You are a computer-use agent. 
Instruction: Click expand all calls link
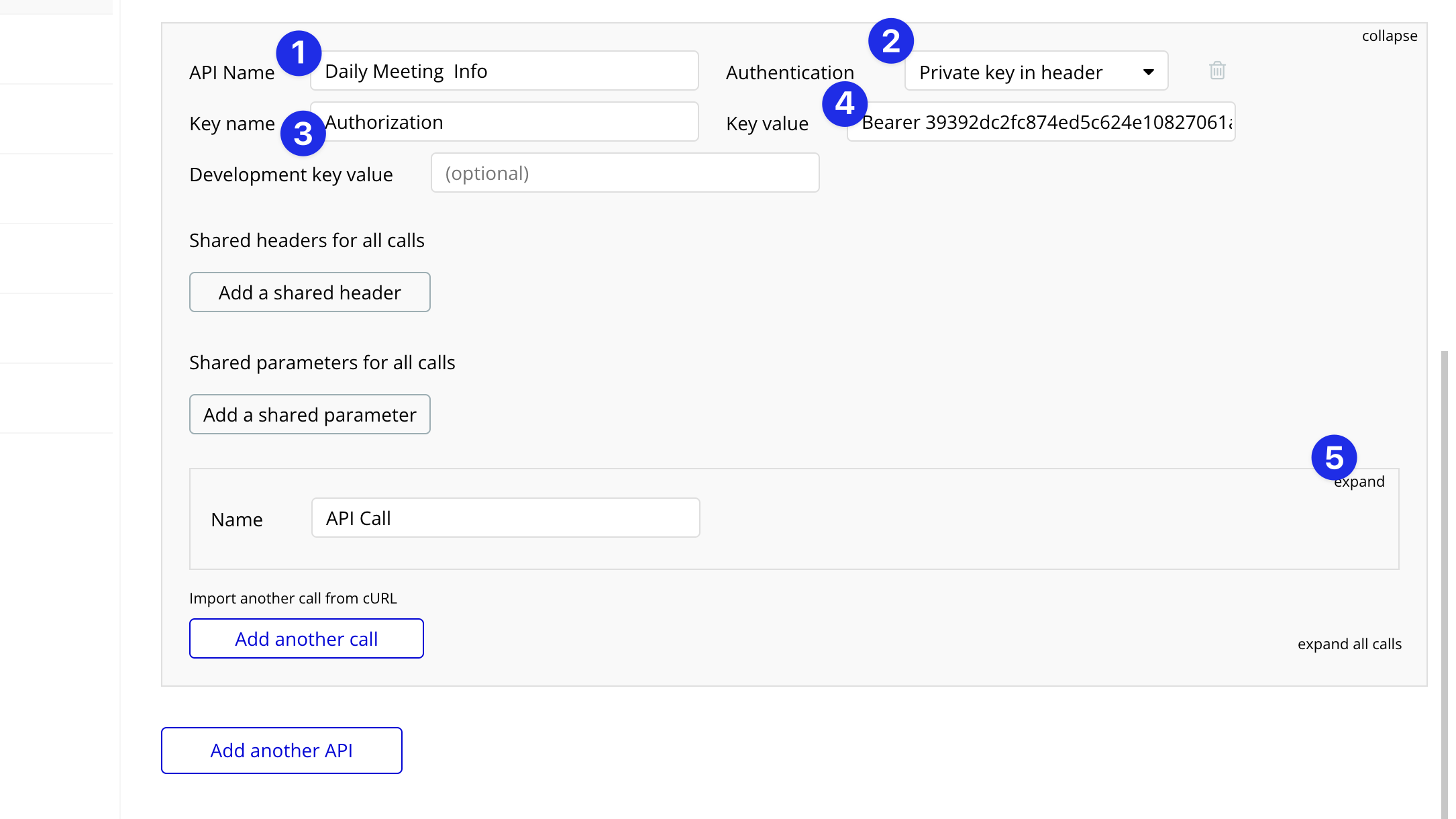coord(1349,644)
